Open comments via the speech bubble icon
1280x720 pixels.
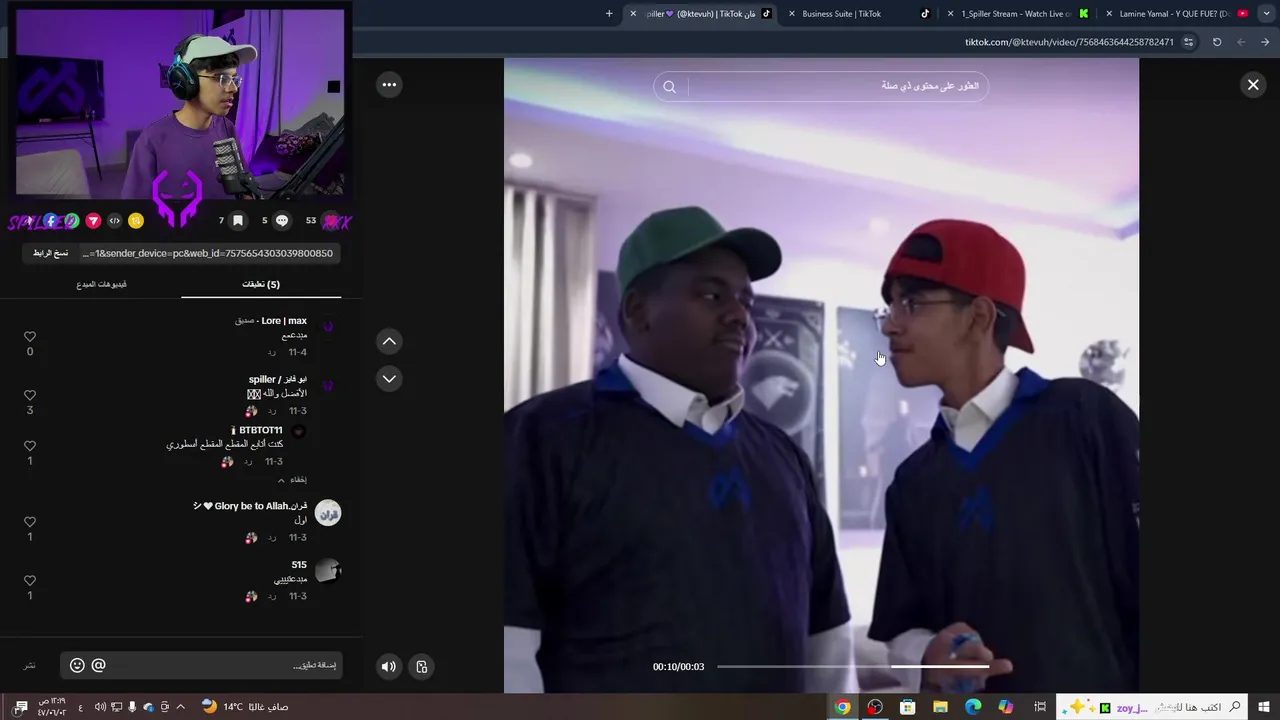coord(282,221)
